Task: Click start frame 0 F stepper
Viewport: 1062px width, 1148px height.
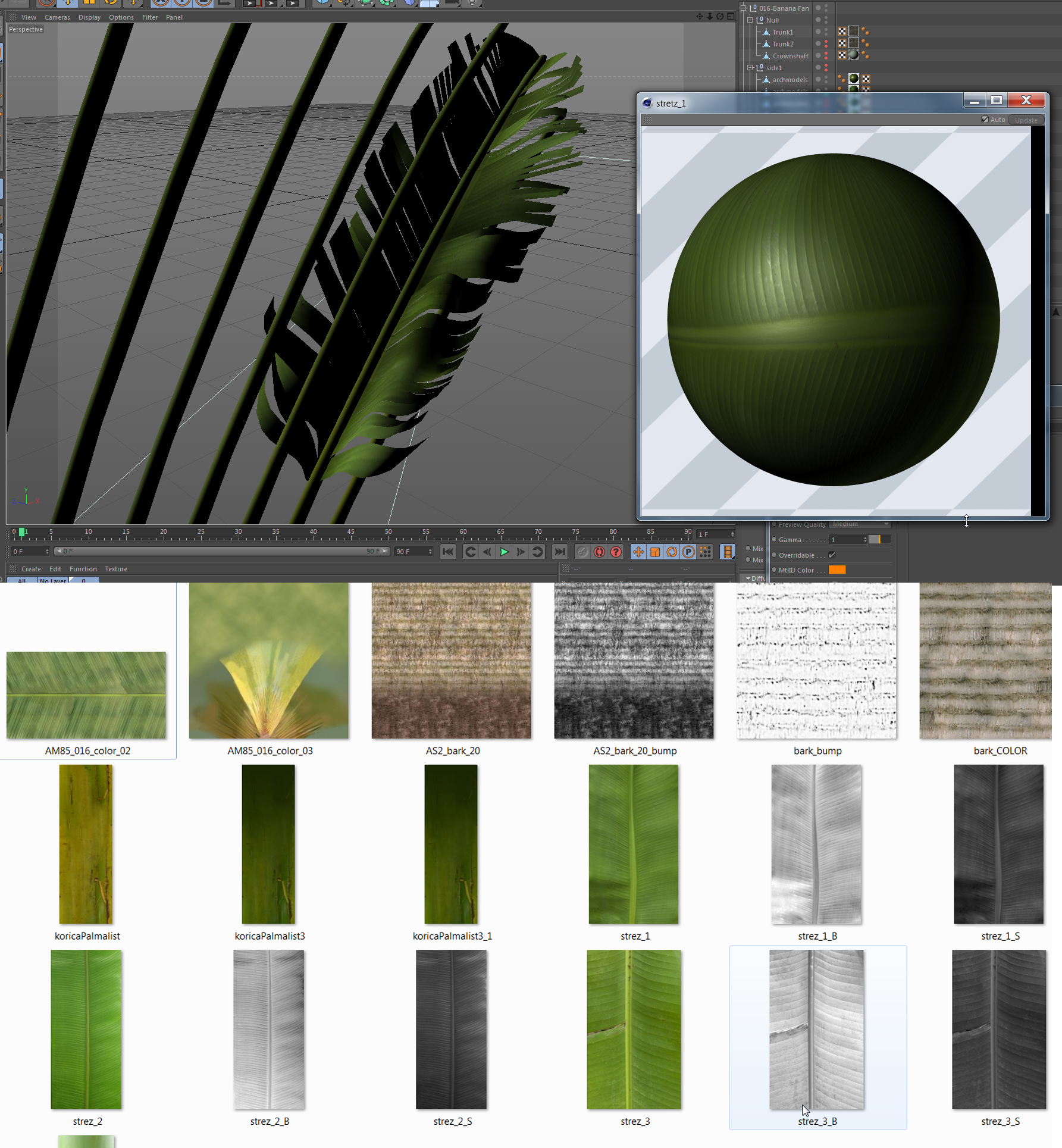Action: pyautogui.click(x=47, y=552)
